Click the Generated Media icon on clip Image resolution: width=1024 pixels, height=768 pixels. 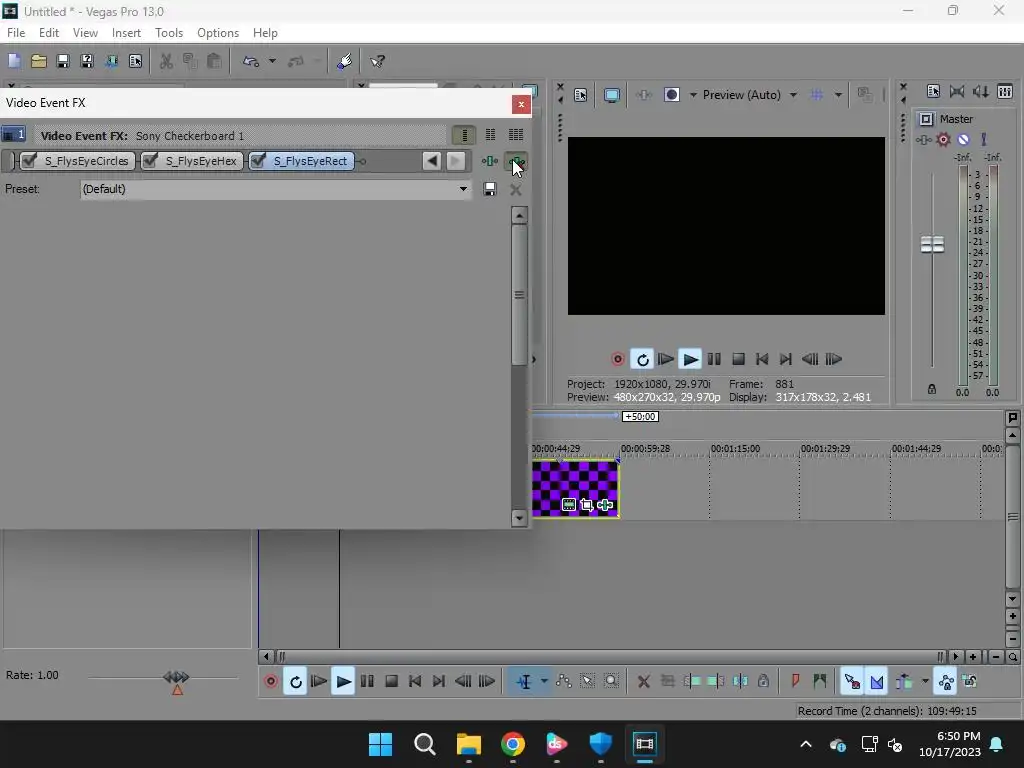point(568,505)
